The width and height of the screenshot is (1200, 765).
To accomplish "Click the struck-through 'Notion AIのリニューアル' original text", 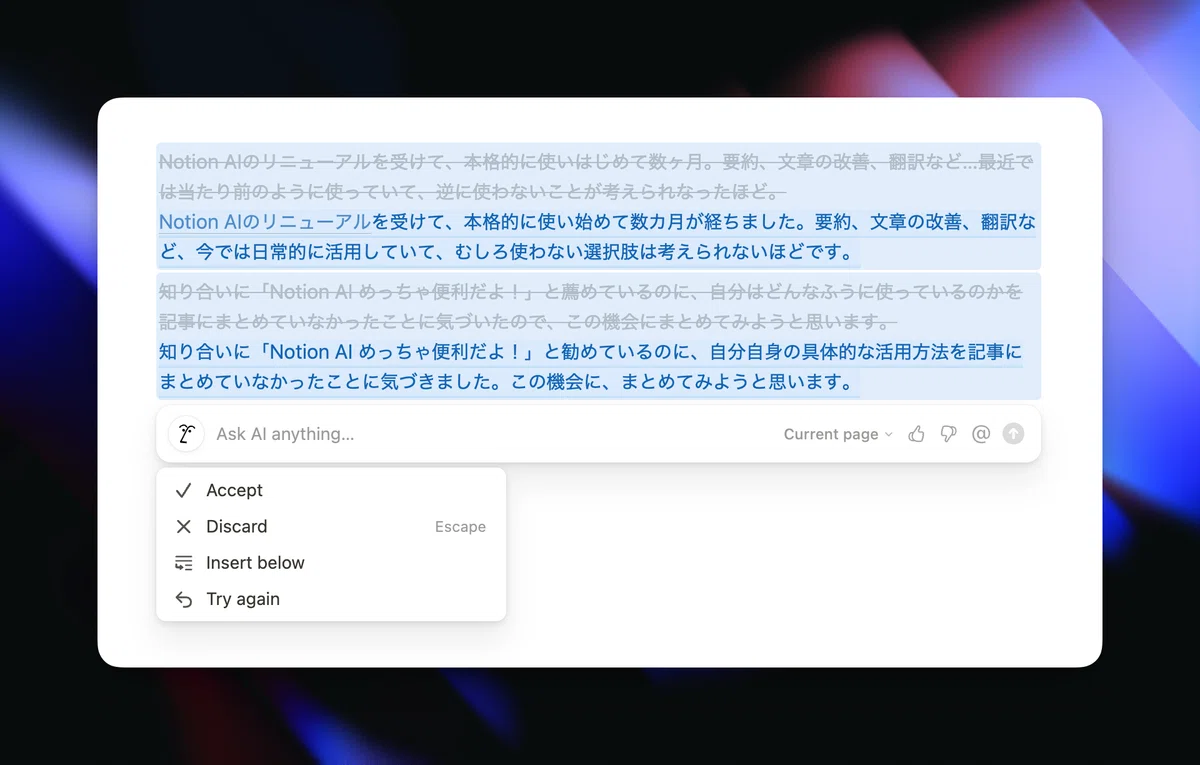I will [265, 162].
